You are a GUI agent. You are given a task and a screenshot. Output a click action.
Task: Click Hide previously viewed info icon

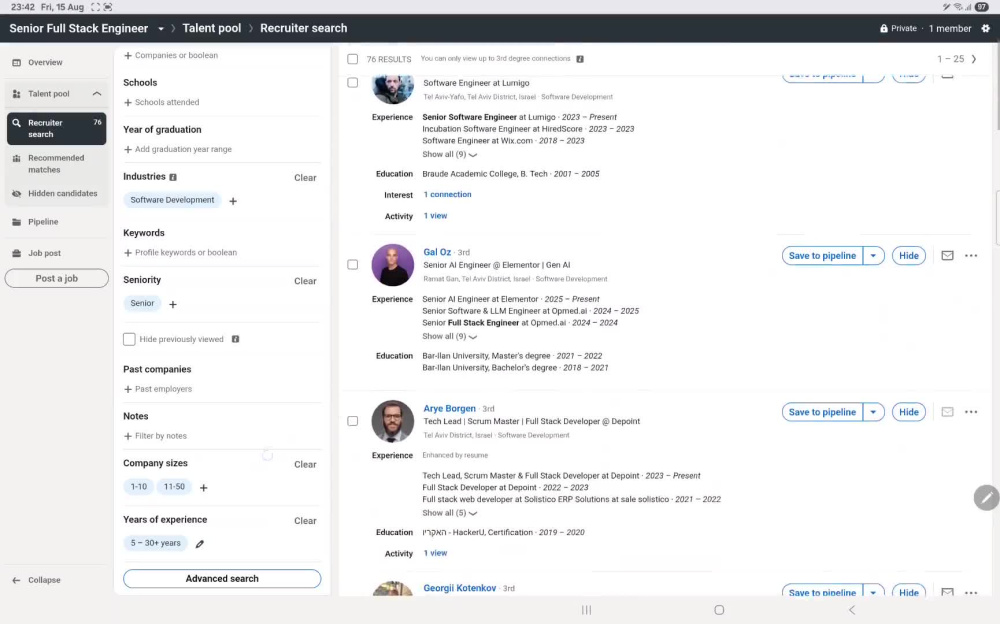235,339
